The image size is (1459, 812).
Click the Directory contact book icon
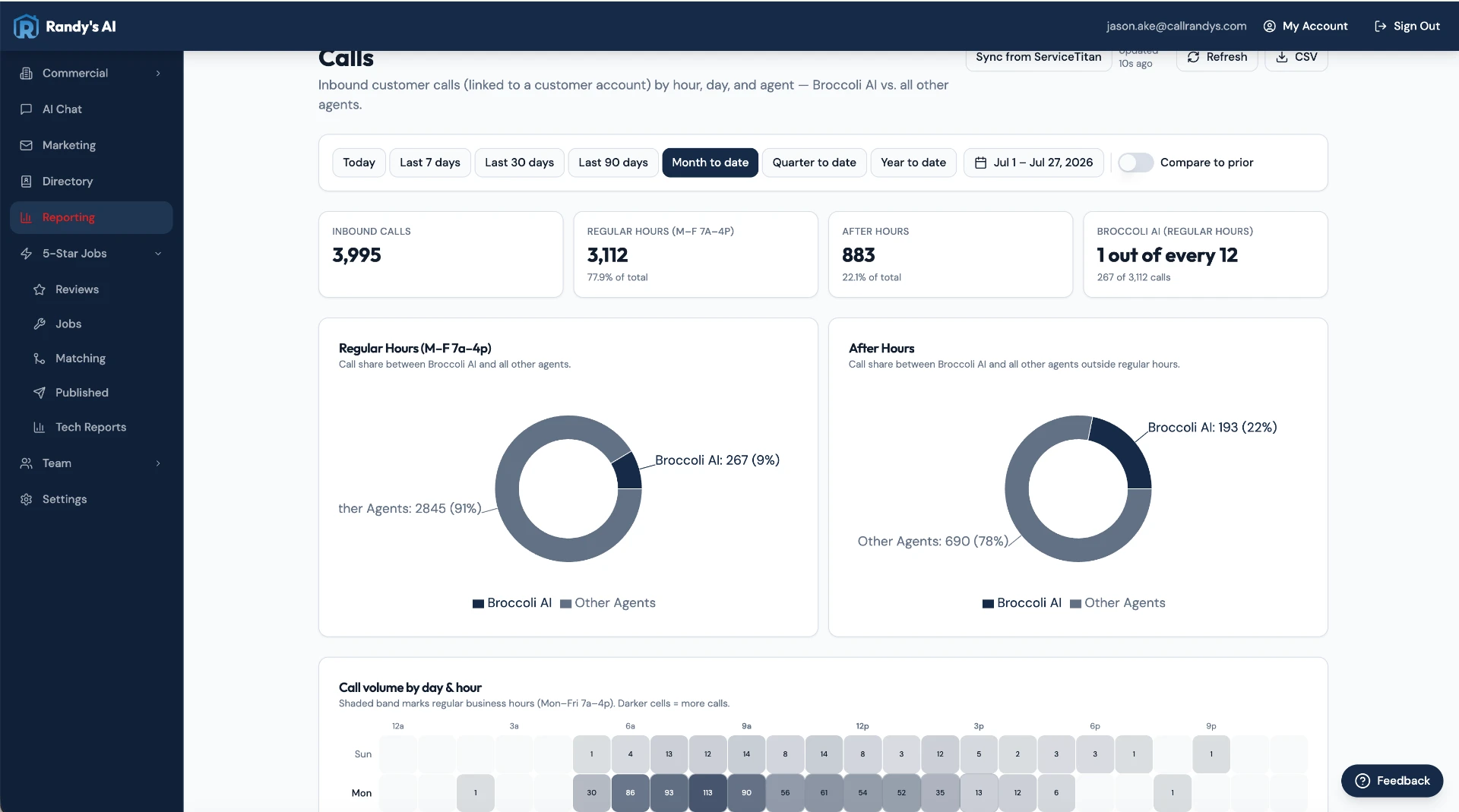[x=27, y=181]
